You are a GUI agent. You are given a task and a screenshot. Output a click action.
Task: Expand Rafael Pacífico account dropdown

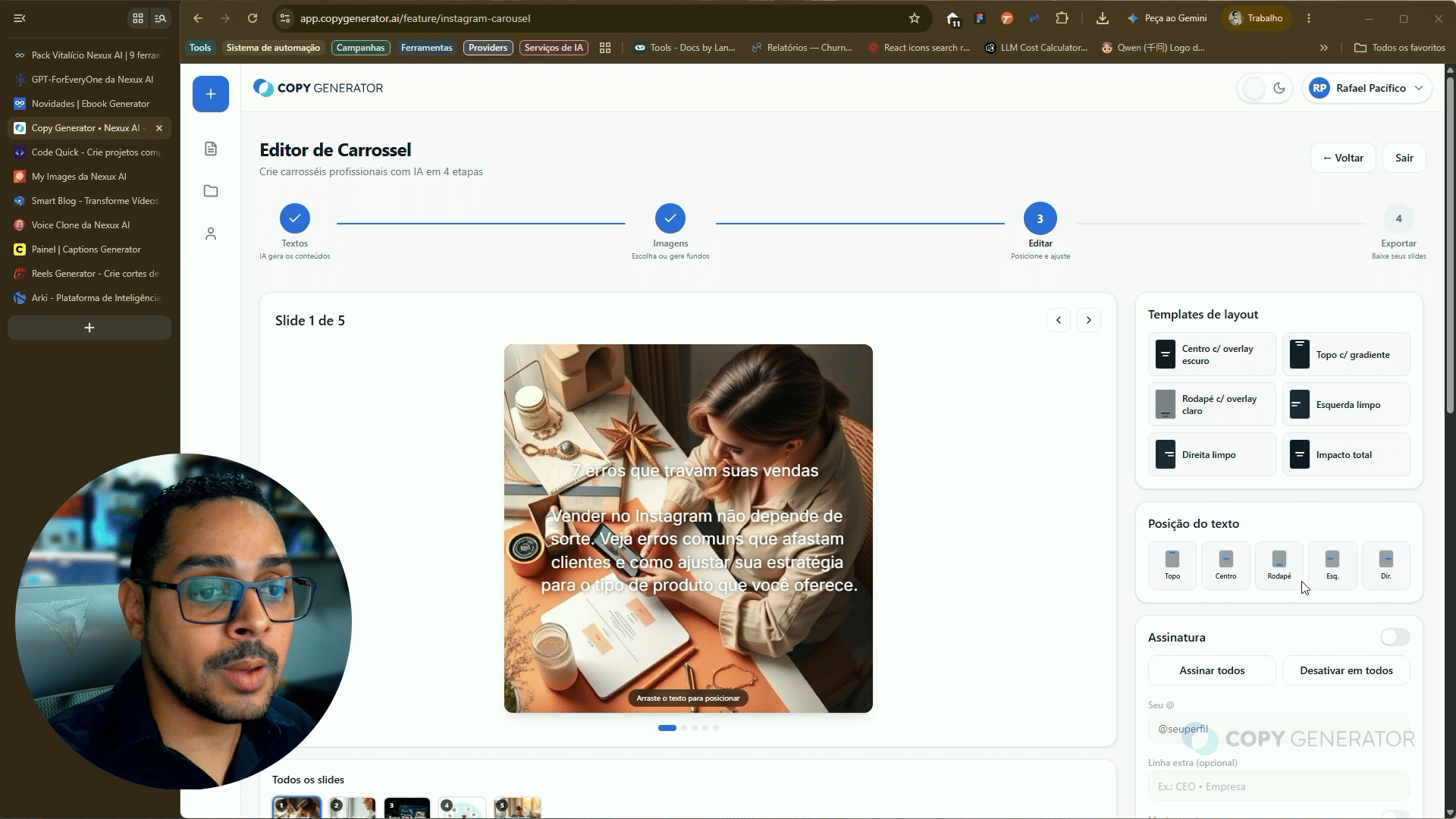pyautogui.click(x=1367, y=88)
